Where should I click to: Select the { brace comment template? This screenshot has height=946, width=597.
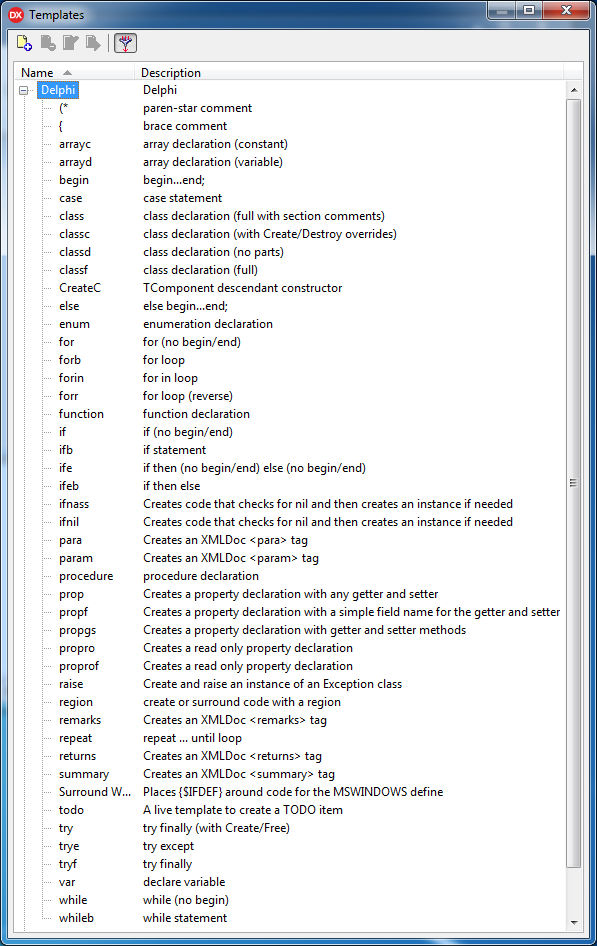60,126
